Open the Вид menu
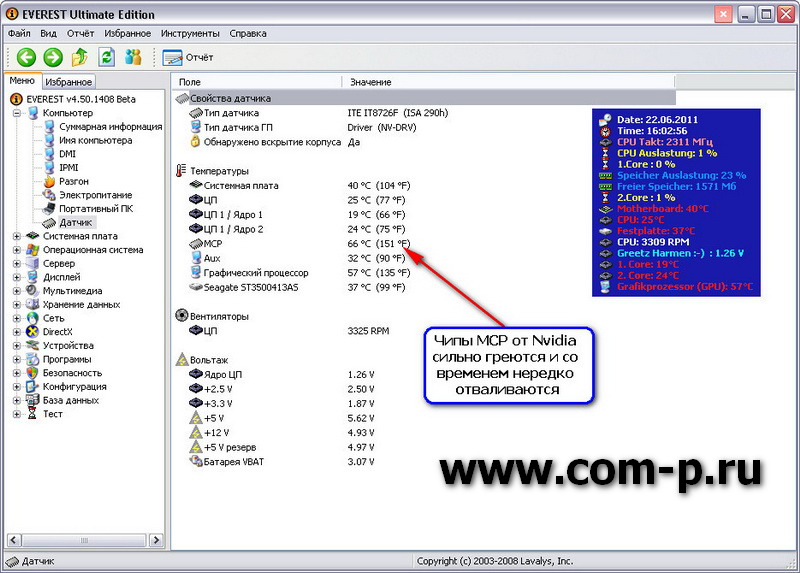This screenshot has width=800, height=573. point(48,34)
